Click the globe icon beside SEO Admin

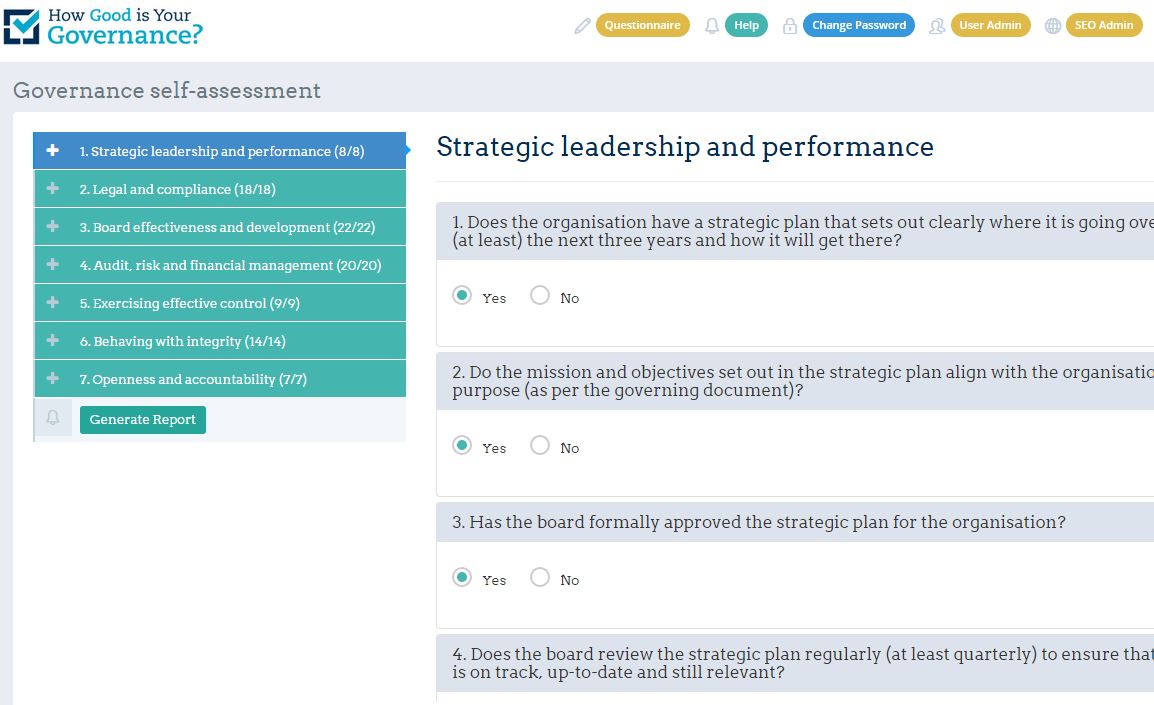[1053, 26]
